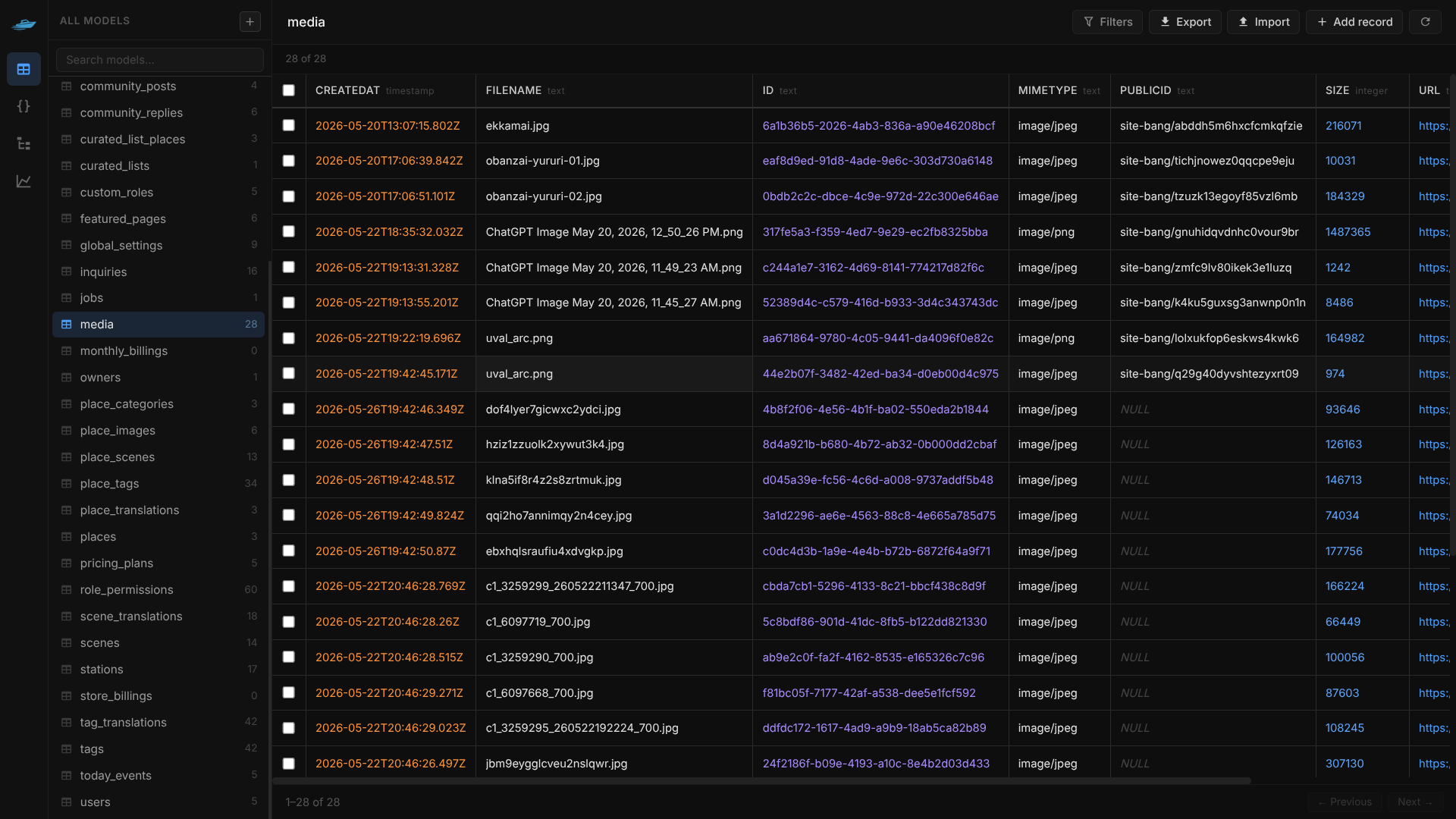Screen dimensions: 1456x819
Task: Click the Export button
Action: pos(1185,22)
